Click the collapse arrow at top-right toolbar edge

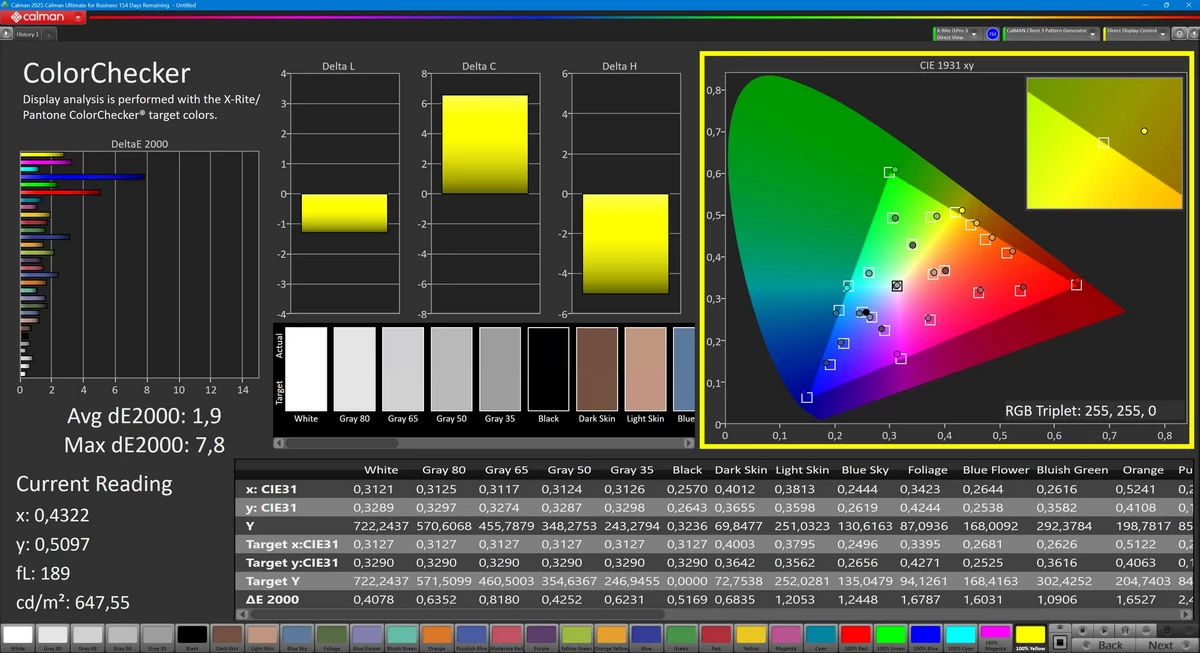point(1194,33)
